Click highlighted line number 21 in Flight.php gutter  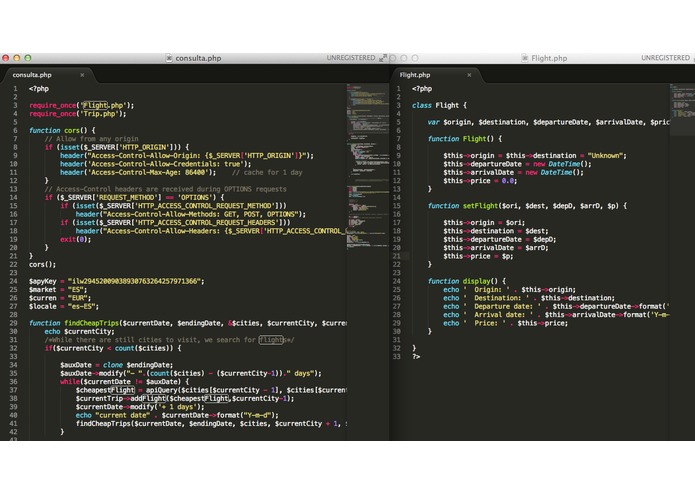(x=397, y=257)
